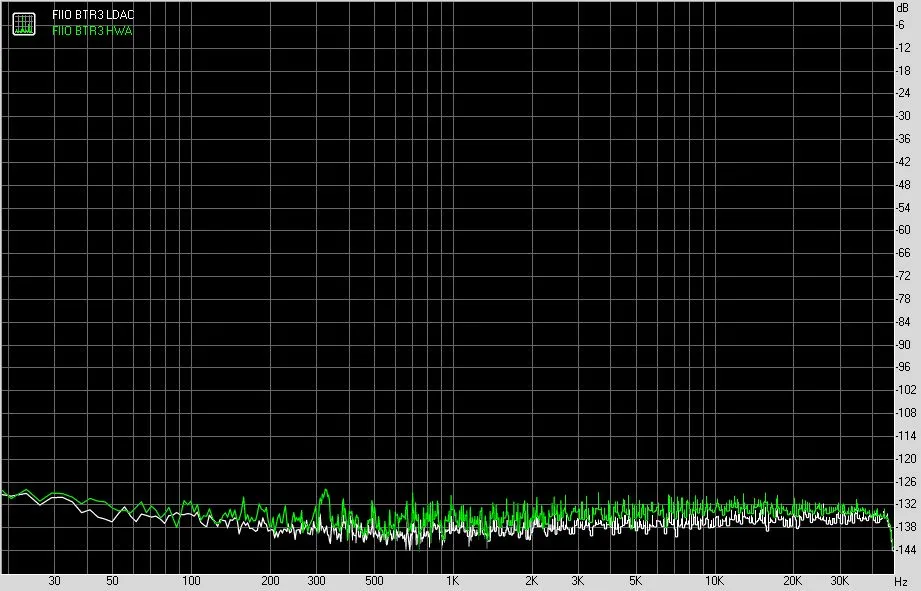Click the 10K frequency label
921x591 pixels.
(x=714, y=581)
